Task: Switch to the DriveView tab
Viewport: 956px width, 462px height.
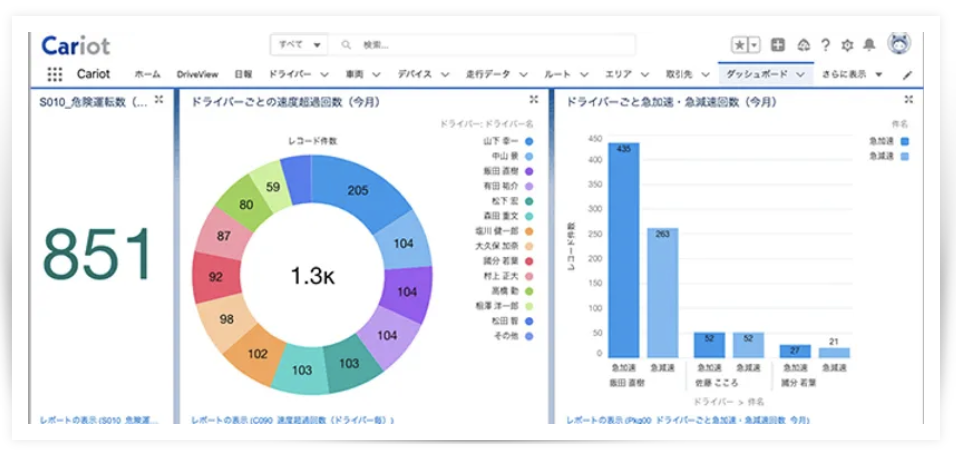Action: (x=197, y=75)
